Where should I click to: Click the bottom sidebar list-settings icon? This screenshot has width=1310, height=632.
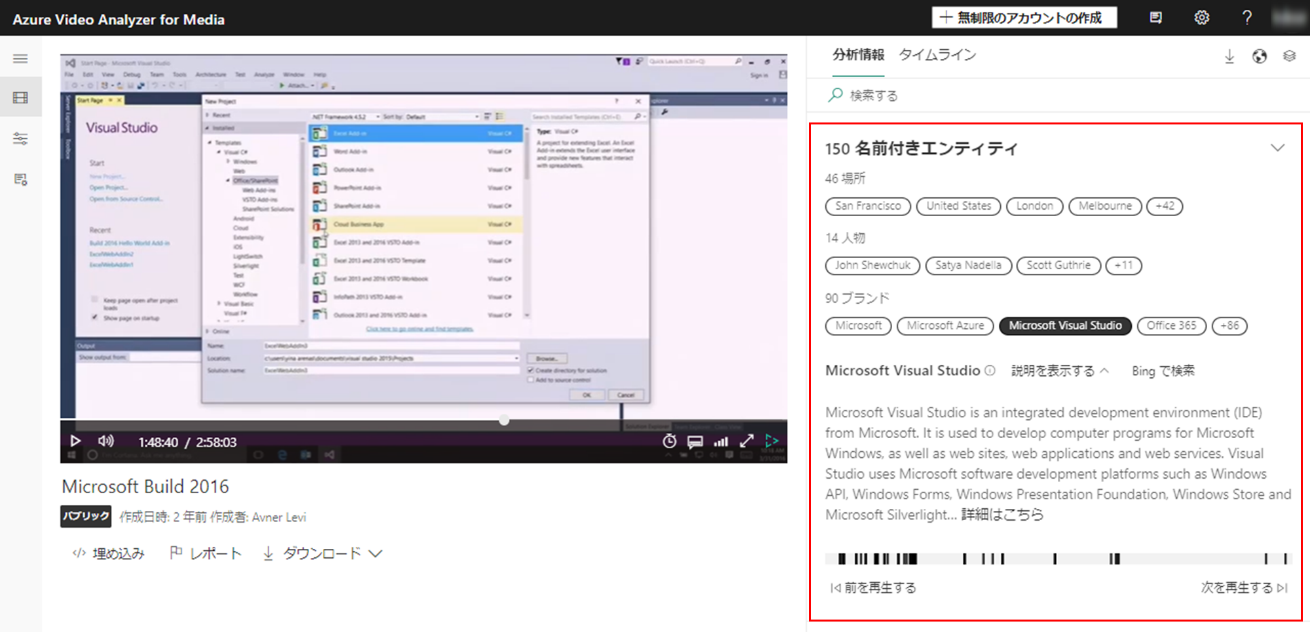20,179
